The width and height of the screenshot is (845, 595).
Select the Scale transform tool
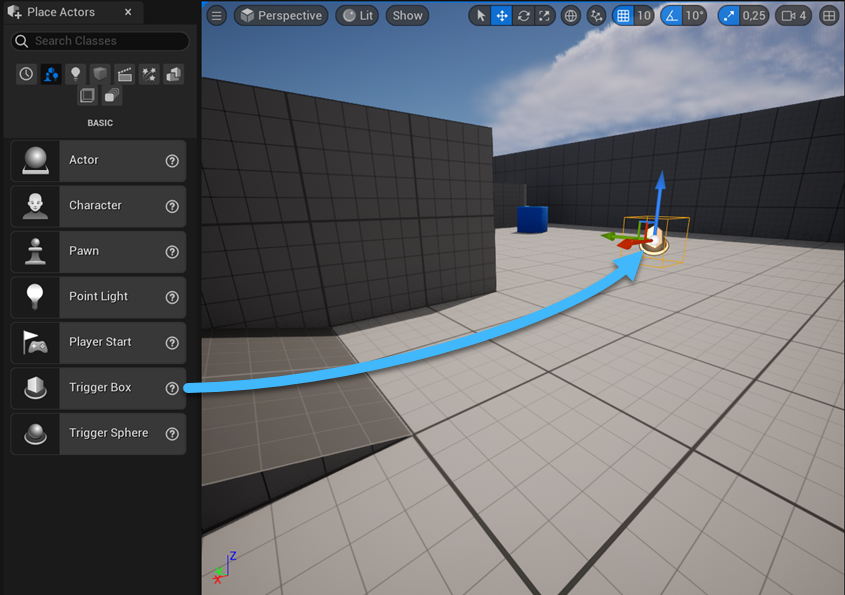[544, 16]
